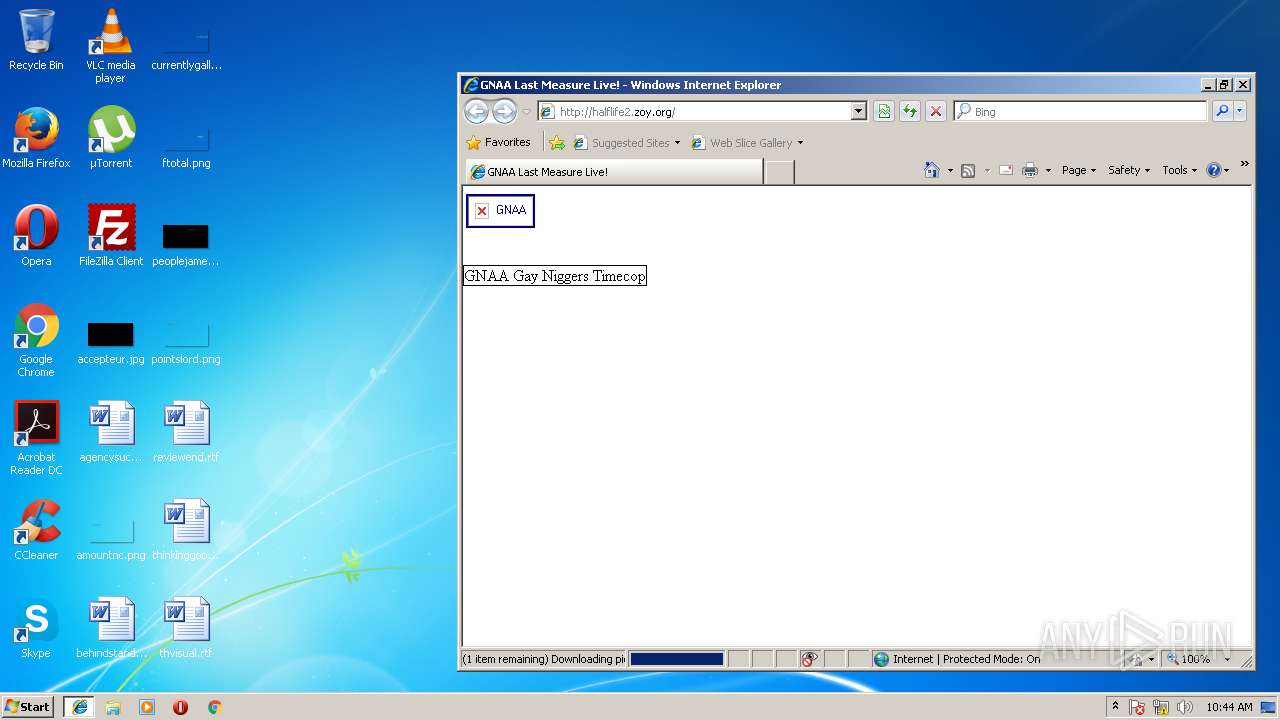Click Chrome icon in taskbar
Image resolution: width=1280 pixels, height=720 pixels.
(214, 707)
